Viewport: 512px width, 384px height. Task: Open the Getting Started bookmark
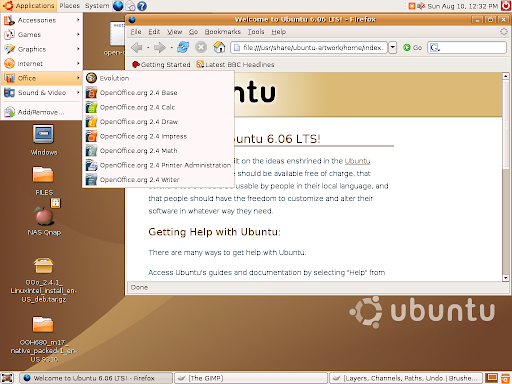[x=161, y=64]
